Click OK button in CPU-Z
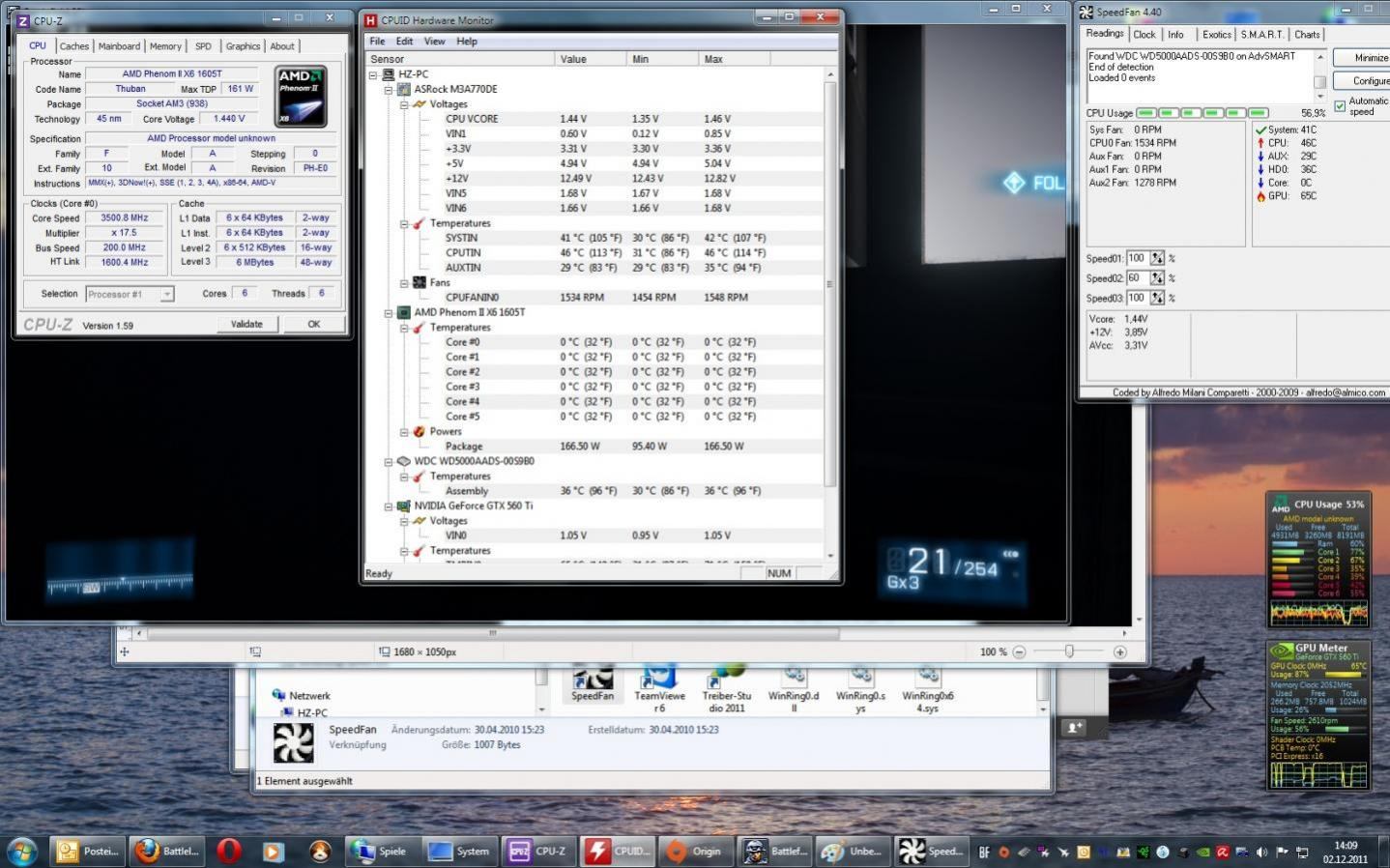 [314, 325]
